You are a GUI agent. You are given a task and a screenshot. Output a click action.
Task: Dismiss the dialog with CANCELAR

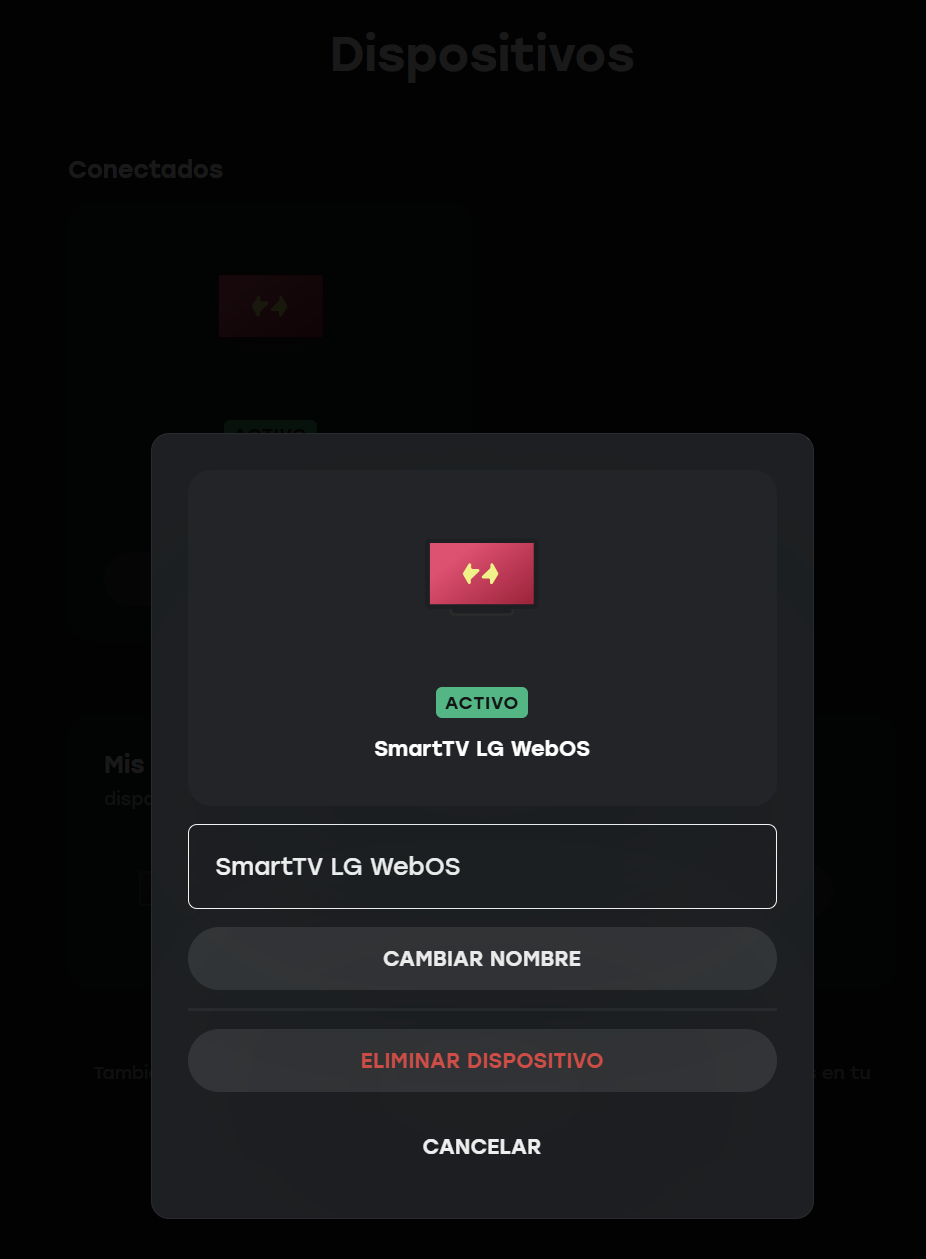pos(482,1147)
